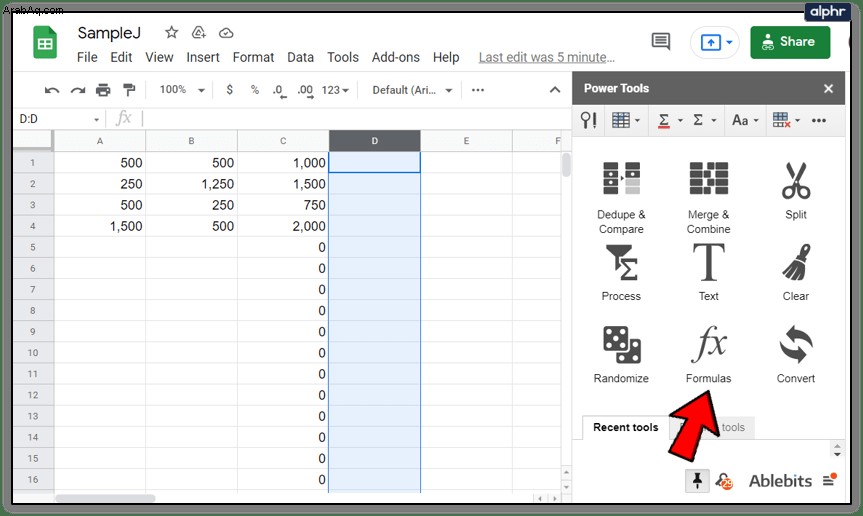Open the Last edit was 5 minutes link
863x516 pixels.
click(x=547, y=57)
